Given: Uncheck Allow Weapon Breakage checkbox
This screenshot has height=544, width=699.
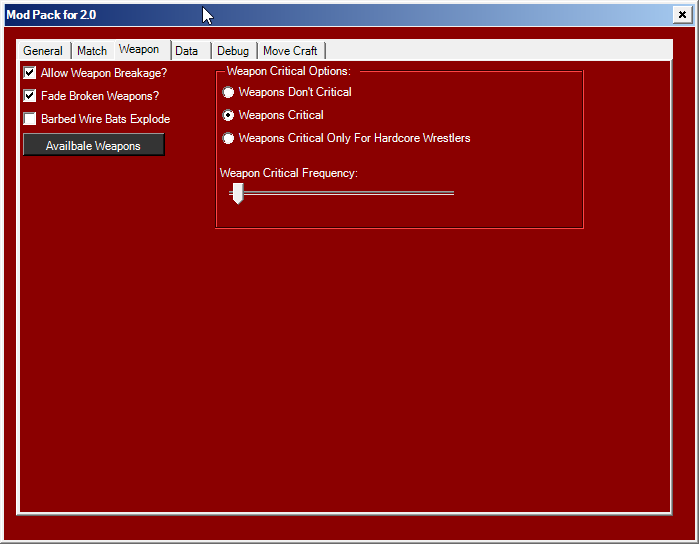Looking at the screenshot, I should click(x=30, y=73).
